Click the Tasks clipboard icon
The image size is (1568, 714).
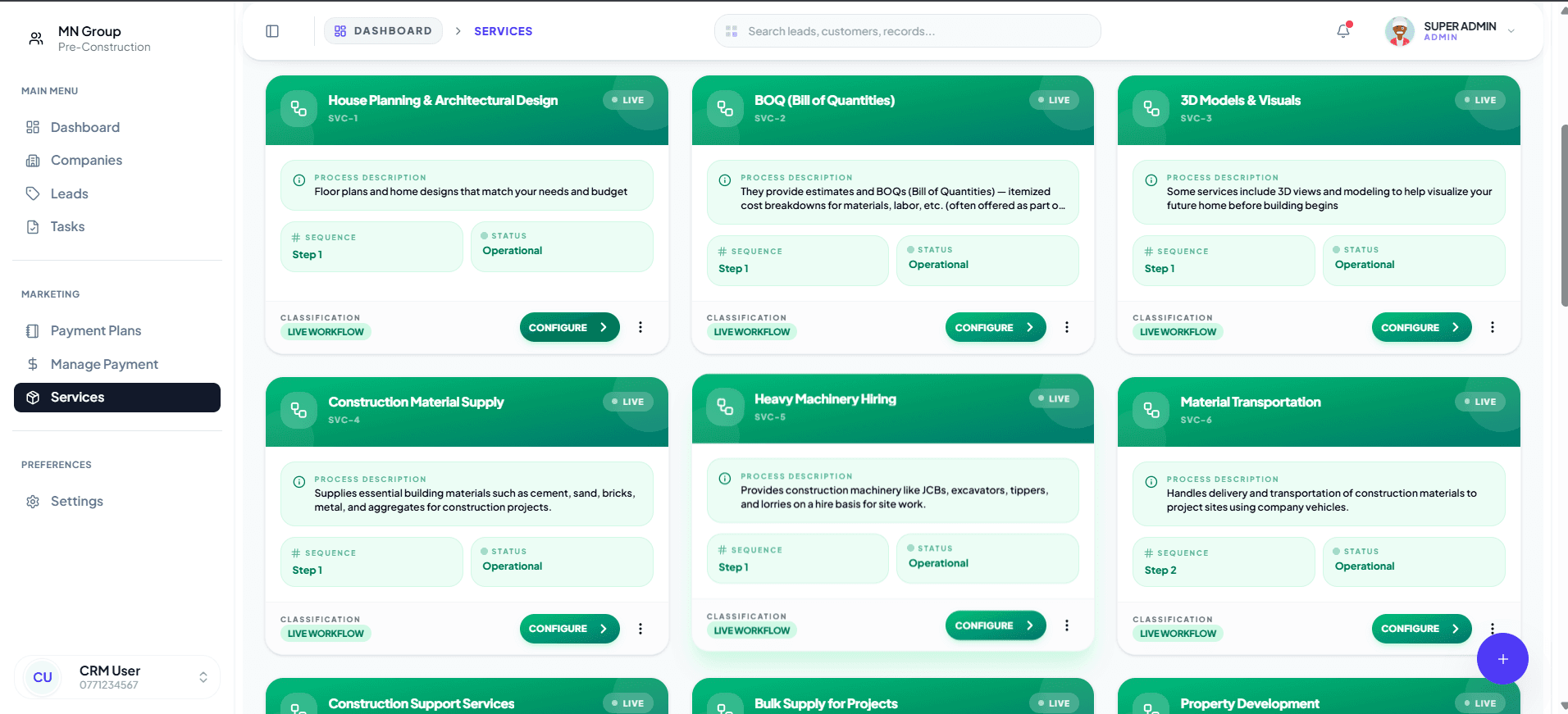(x=33, y=227)
